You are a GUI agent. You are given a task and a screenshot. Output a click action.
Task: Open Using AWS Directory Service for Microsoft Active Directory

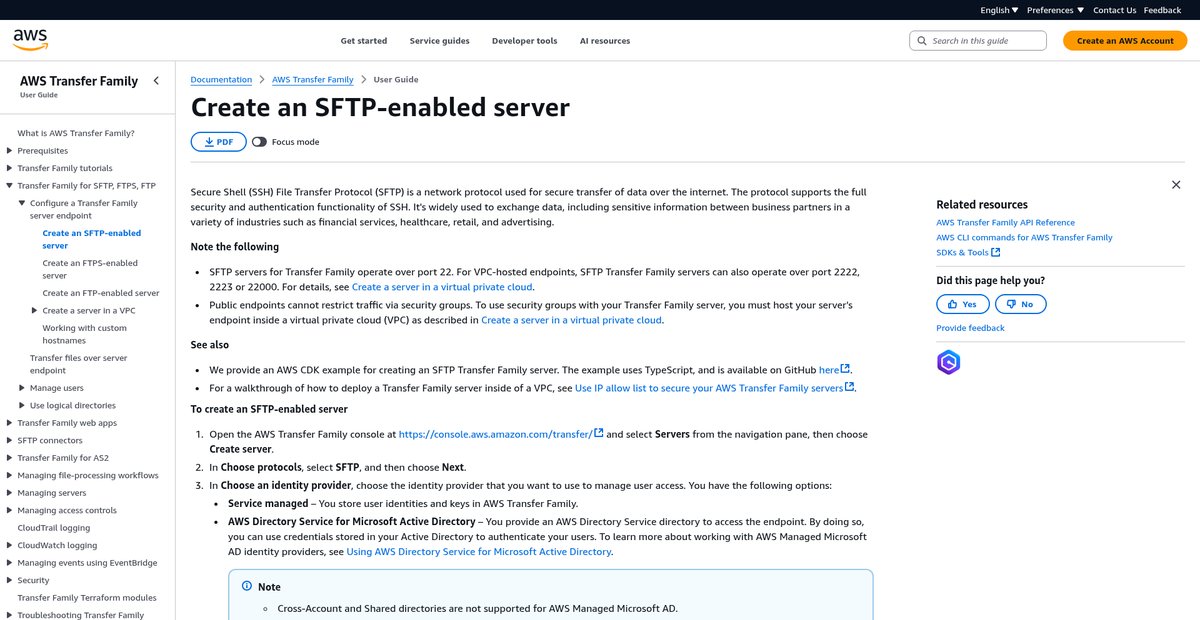click(479, 551)
